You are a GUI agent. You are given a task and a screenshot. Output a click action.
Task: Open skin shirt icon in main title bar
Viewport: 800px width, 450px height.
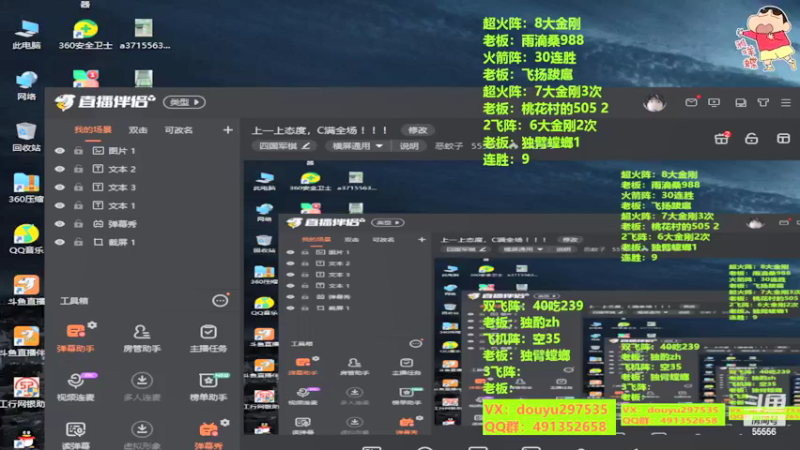[763, 103]
